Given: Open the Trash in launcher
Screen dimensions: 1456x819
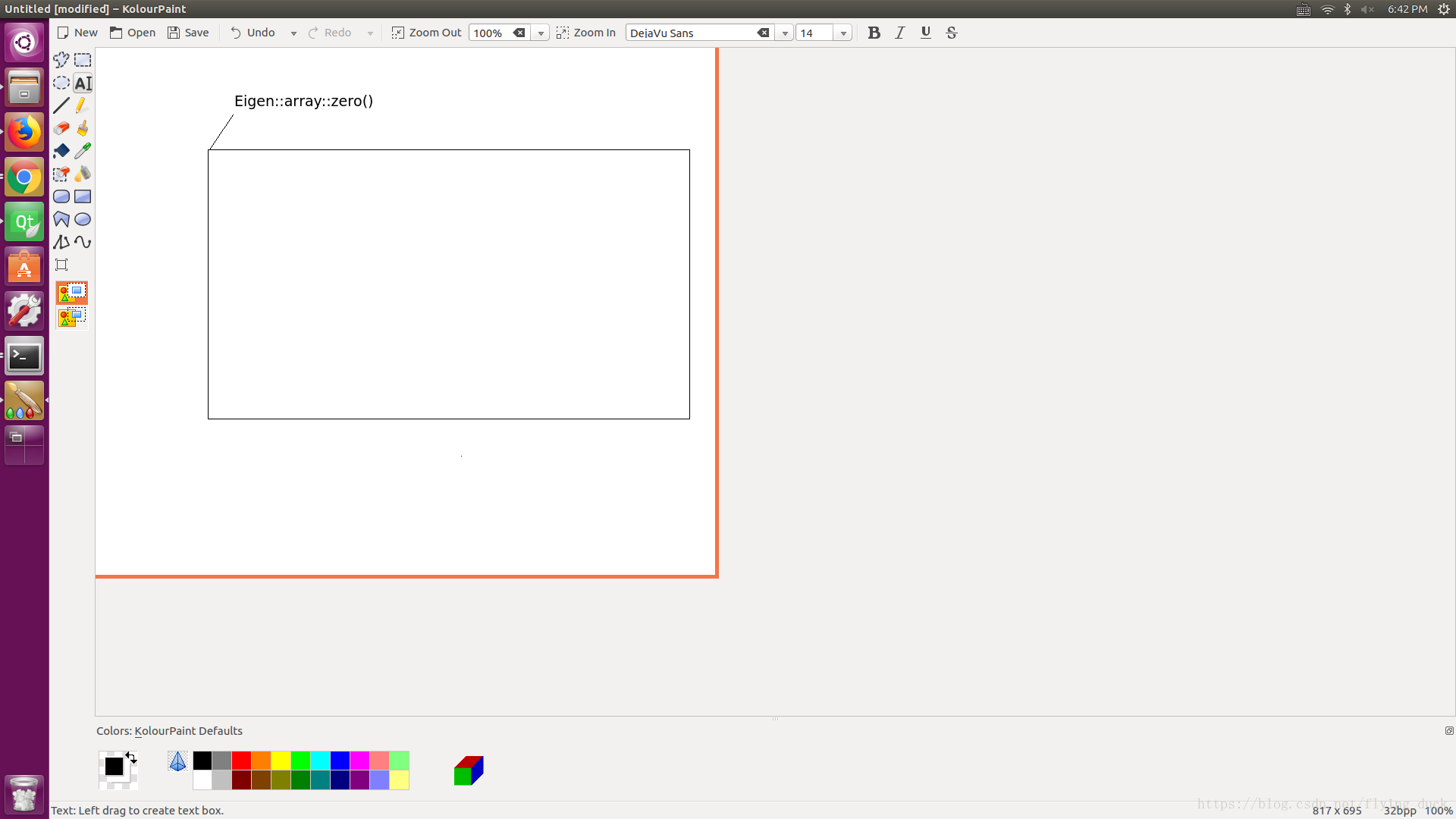Looking at the screenshot, I should pyautogui.click(x=24, y=794).
